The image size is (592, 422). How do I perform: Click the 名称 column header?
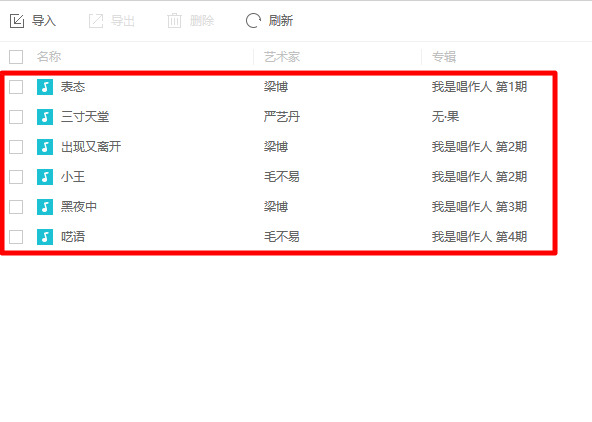(49, 57)
